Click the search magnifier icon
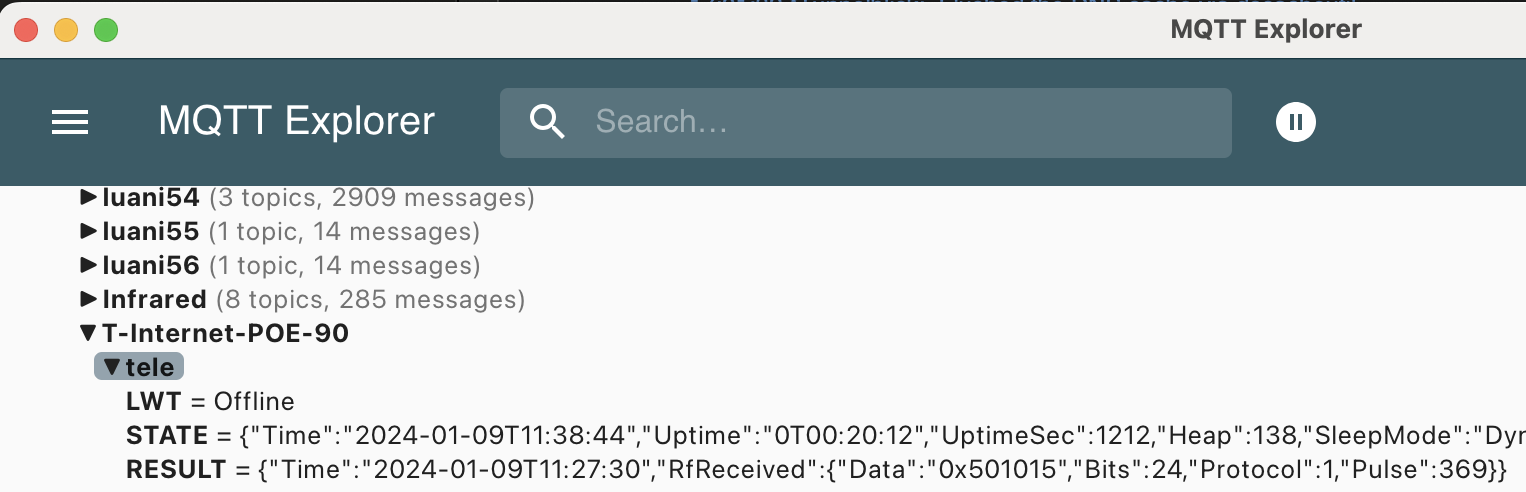This screenshot has height=492, width=1526. tap(547, 122)
